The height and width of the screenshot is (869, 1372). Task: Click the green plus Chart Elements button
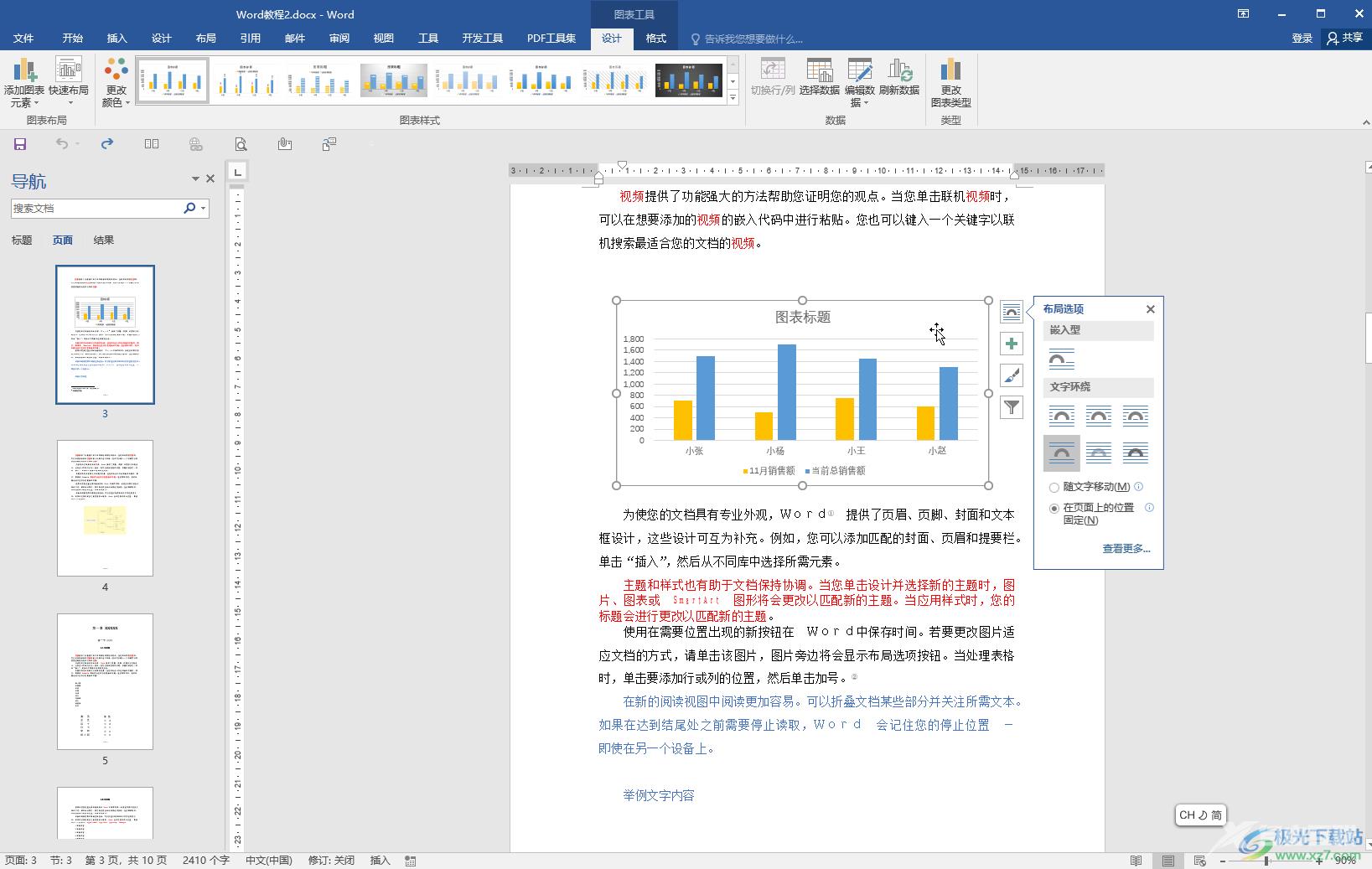1012,344
